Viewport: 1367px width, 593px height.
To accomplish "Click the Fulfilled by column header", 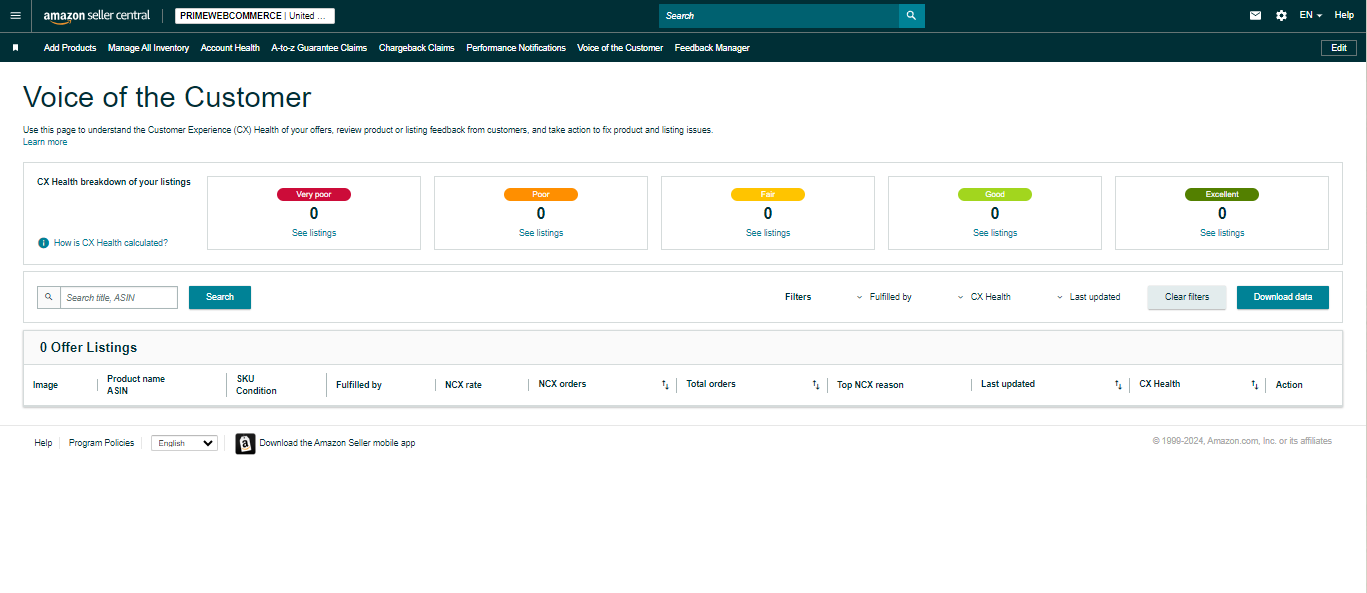I will coord(359,385).
